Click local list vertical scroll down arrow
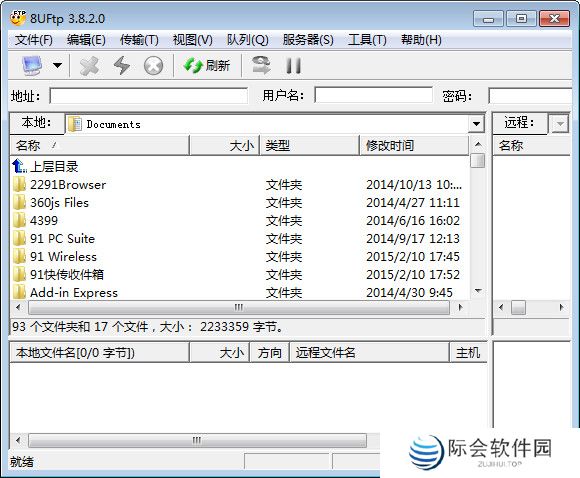The width and height of the screenshot is (580, 478). [x=478, y=291]
